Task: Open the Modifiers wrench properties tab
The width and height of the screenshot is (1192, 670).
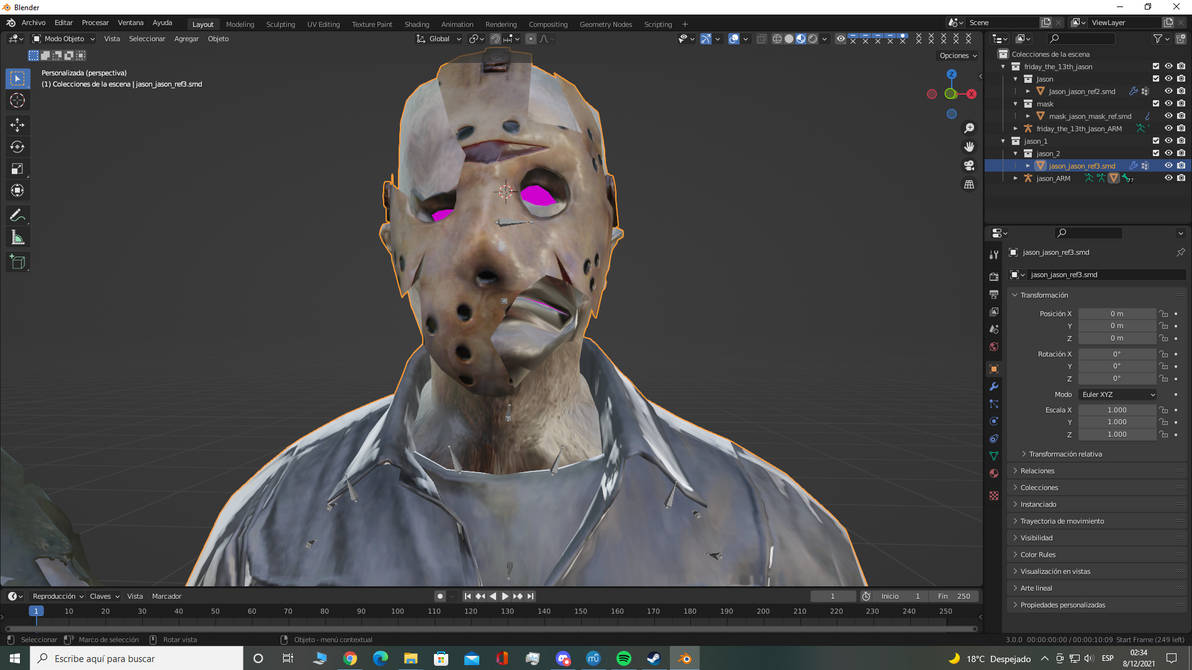Action: (994, 387)
